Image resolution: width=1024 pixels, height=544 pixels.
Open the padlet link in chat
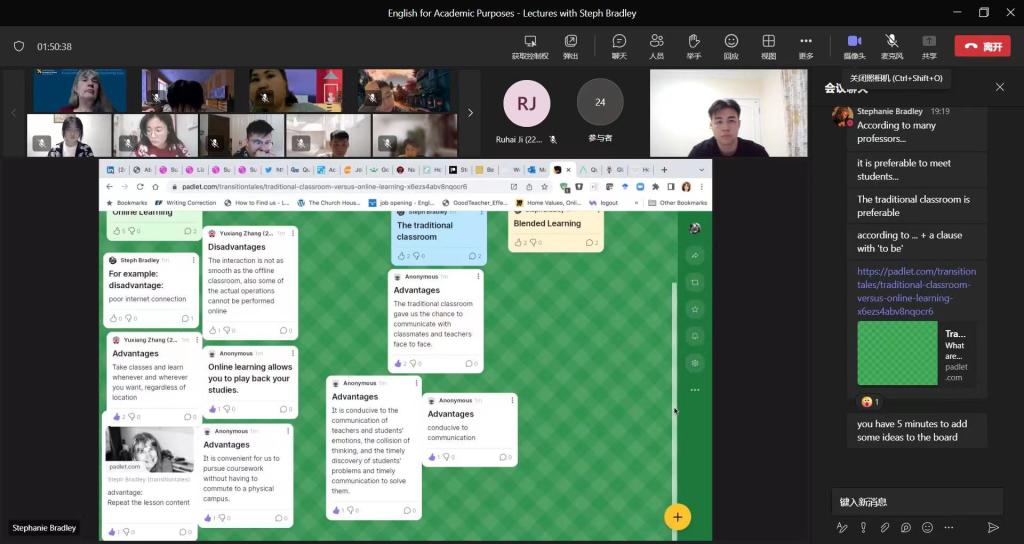pos(916,284)
